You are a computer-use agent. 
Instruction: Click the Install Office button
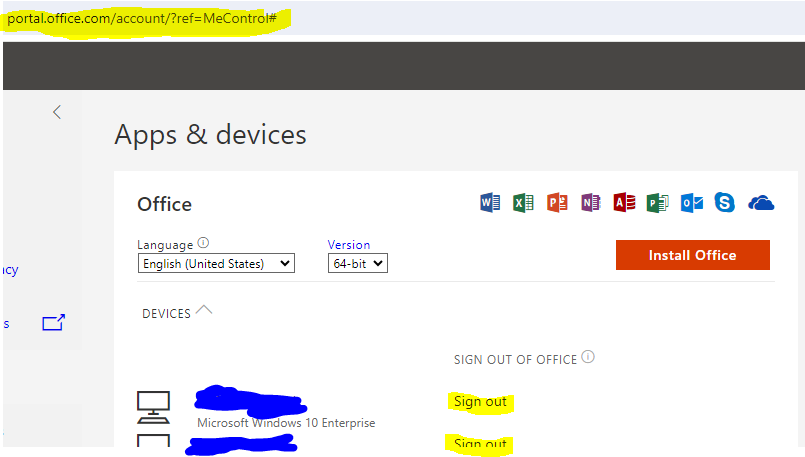pyautogui.click(x=693, y=255)
